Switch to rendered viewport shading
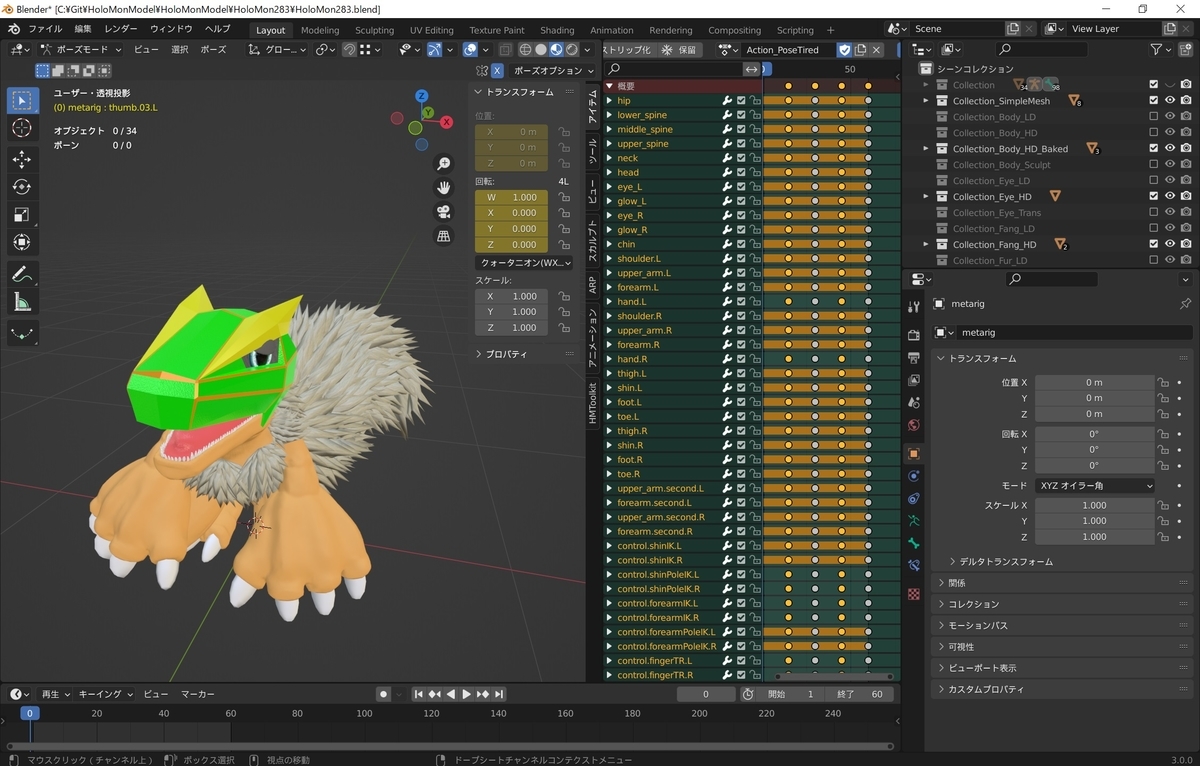 click(572, 49)
